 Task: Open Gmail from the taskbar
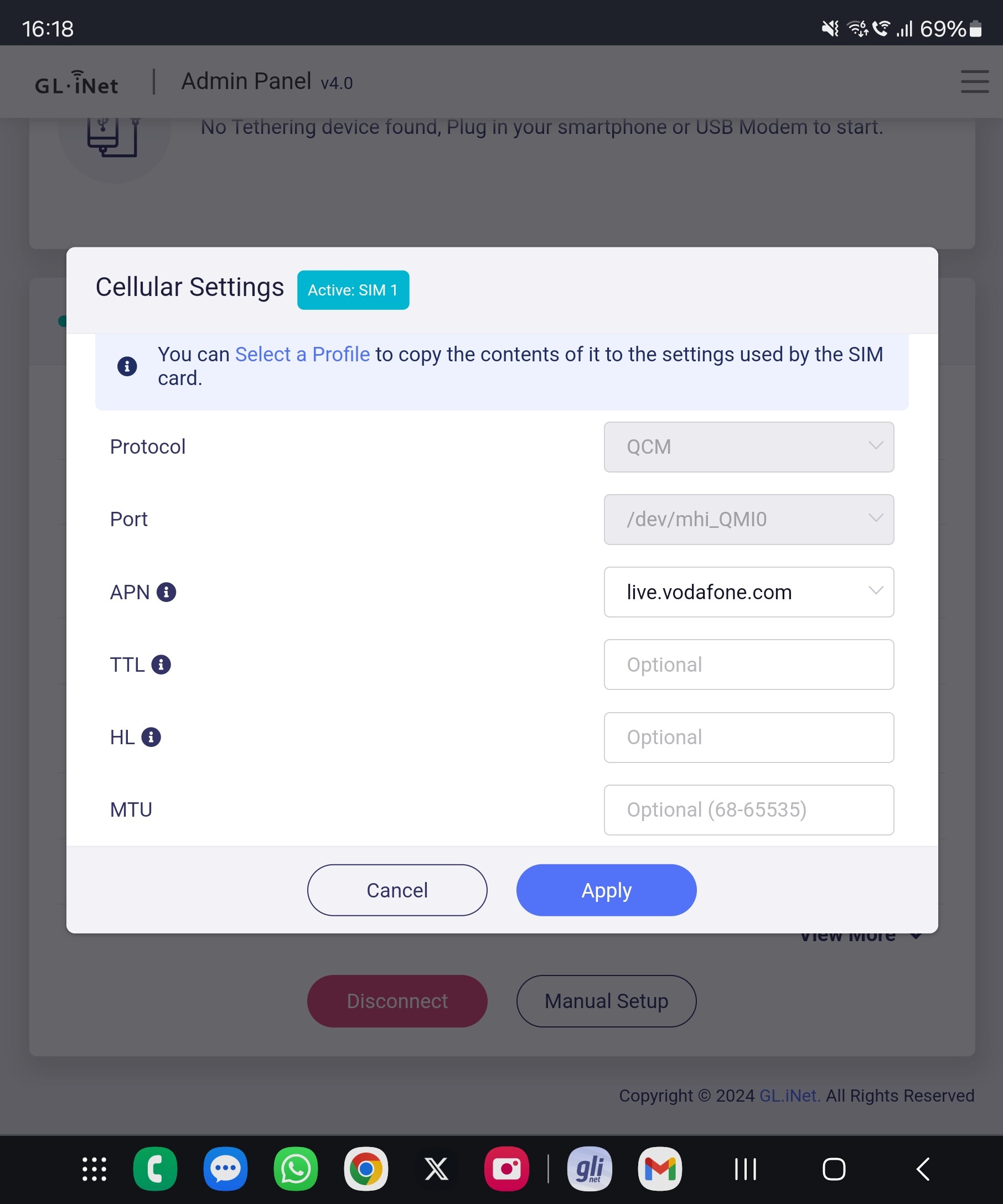pos(659,1169)
